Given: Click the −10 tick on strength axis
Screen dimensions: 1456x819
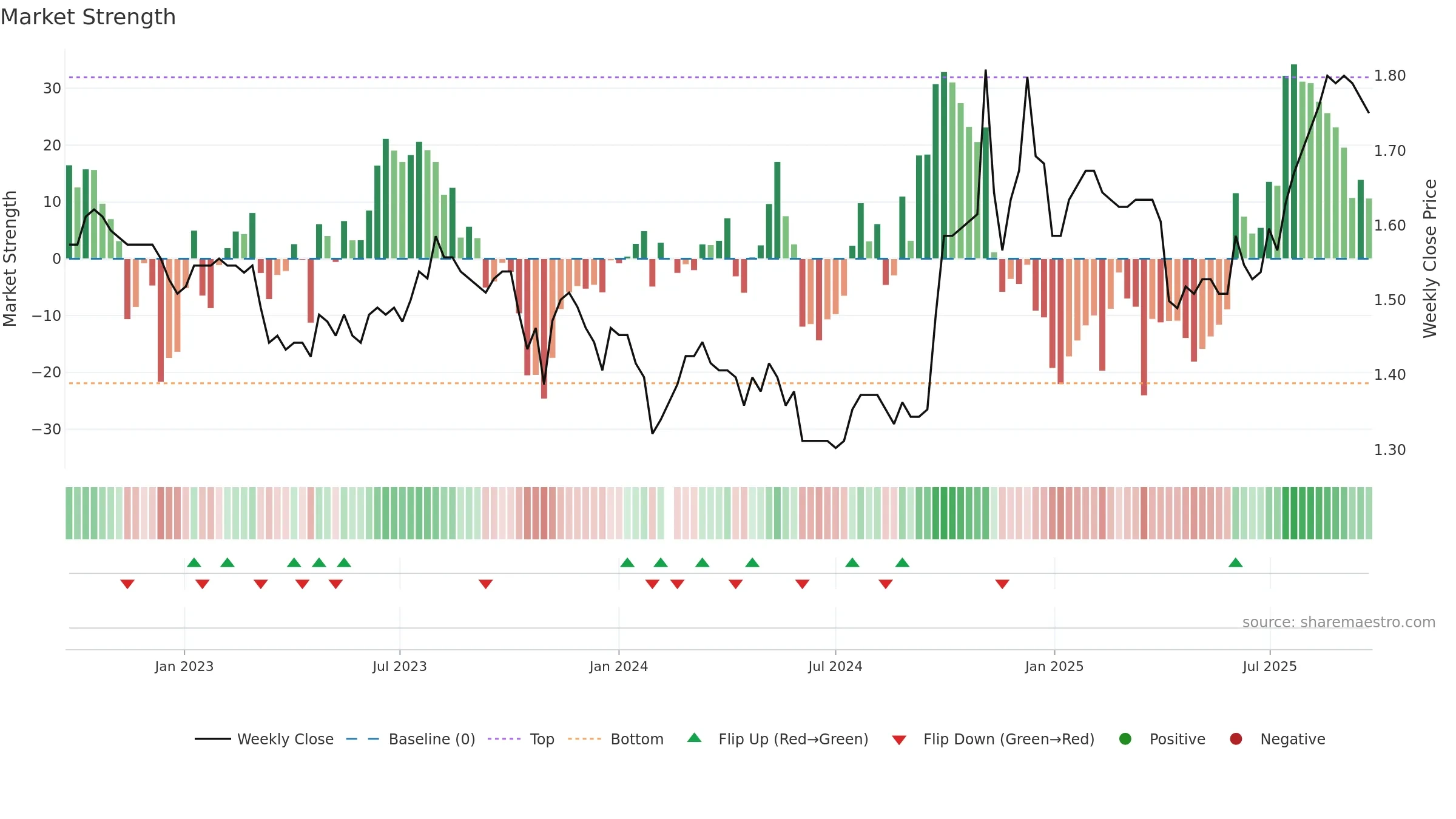Looking at the screenshot, I should coord(47,315).
